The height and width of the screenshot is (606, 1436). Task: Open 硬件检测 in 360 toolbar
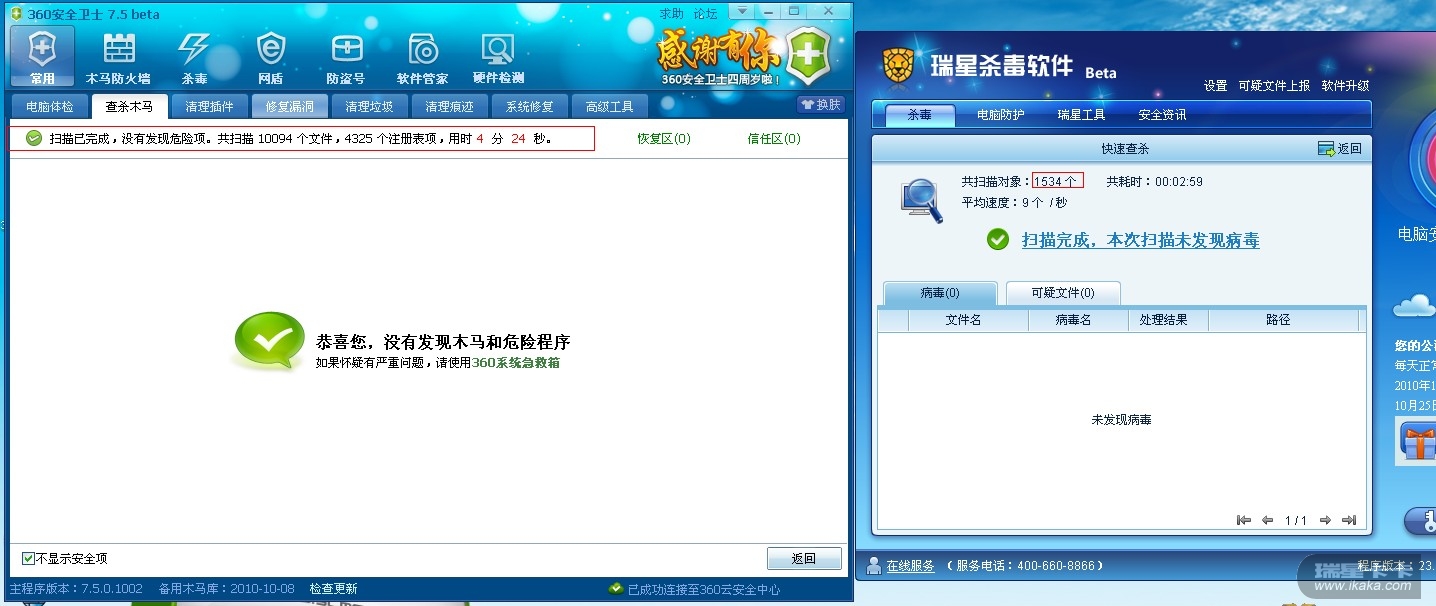pos(498,57)
